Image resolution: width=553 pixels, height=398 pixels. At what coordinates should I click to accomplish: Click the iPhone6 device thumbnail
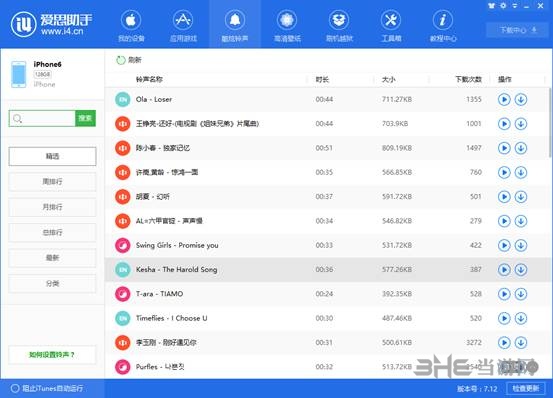(x=18, y=74)
